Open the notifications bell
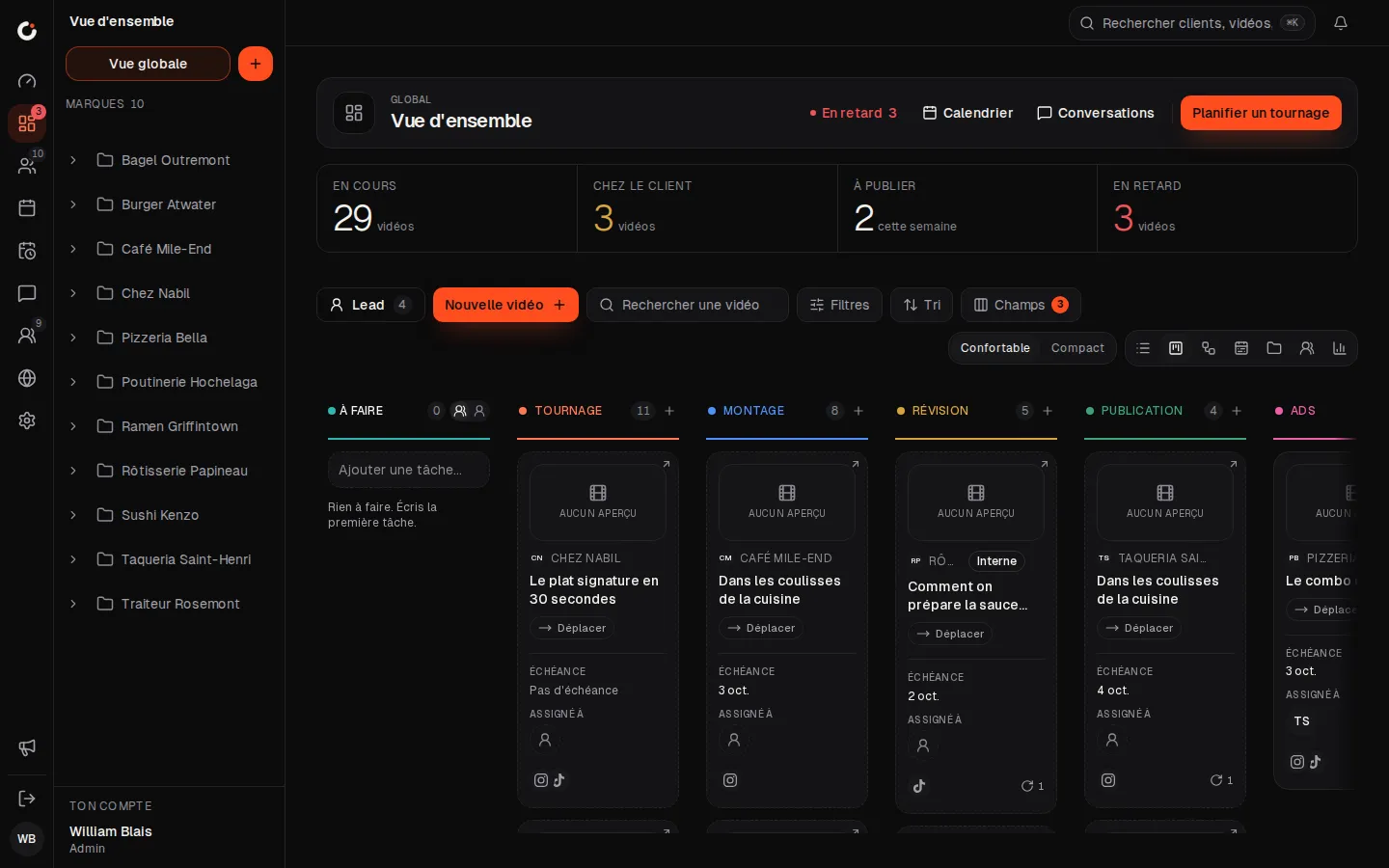The image size is (1389, 868). pos(1341,23)
